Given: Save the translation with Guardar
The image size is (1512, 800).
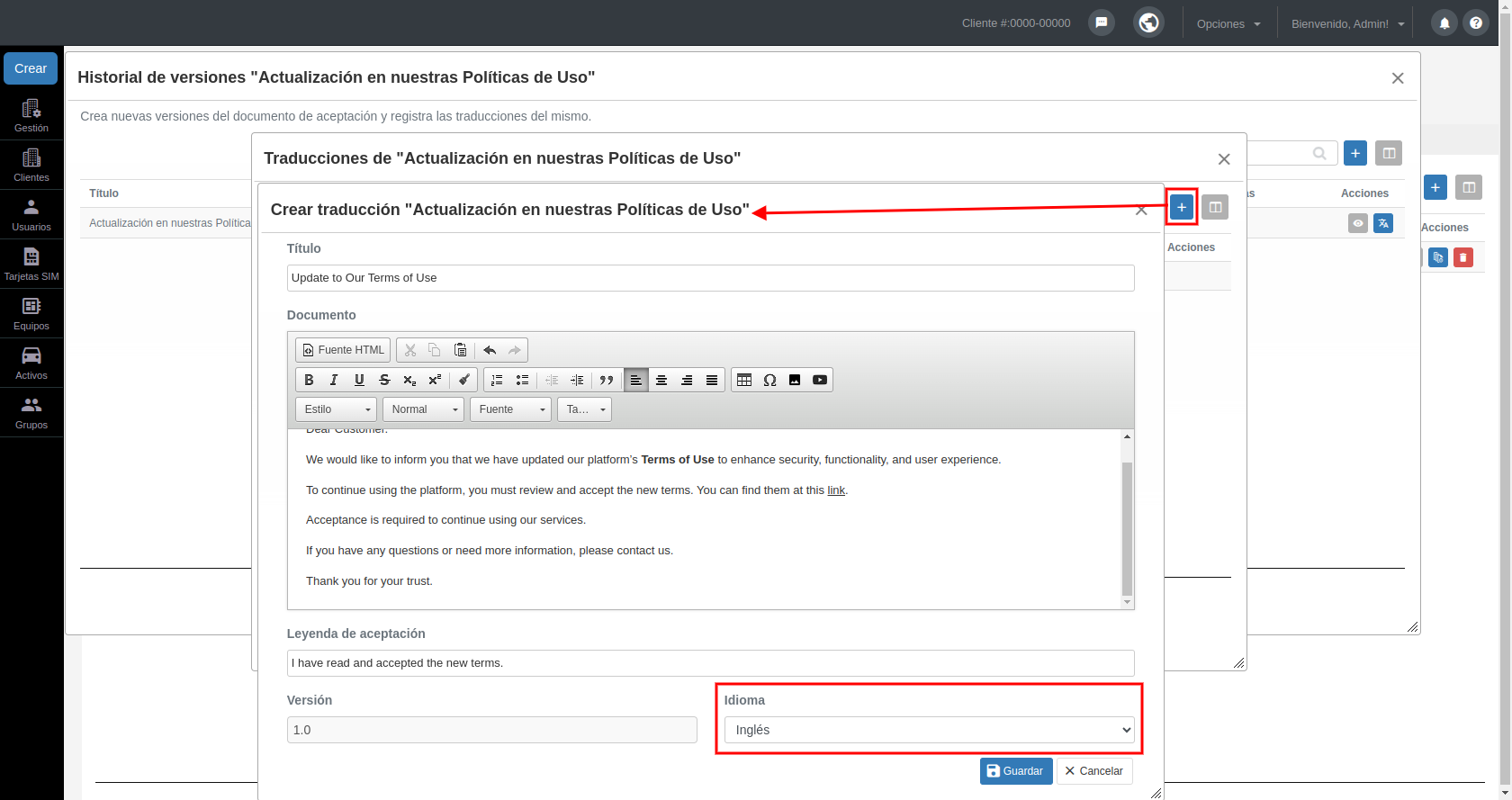Looking at the screenshot, I should point(1016,771).
